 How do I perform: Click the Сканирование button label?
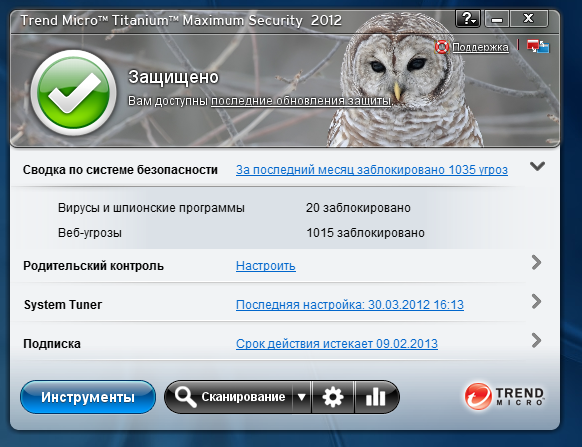243,397
